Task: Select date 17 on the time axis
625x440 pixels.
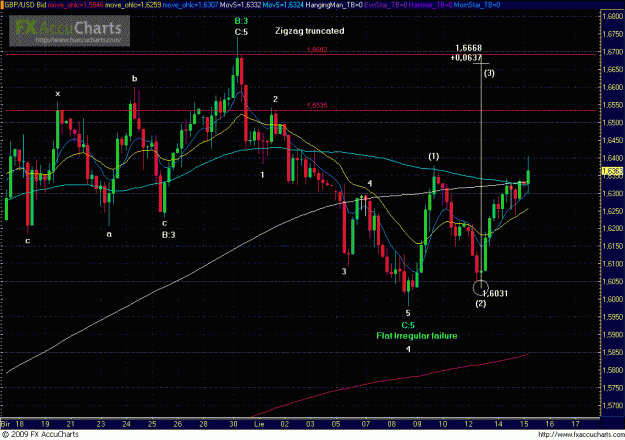Action: tap(576, 424)
